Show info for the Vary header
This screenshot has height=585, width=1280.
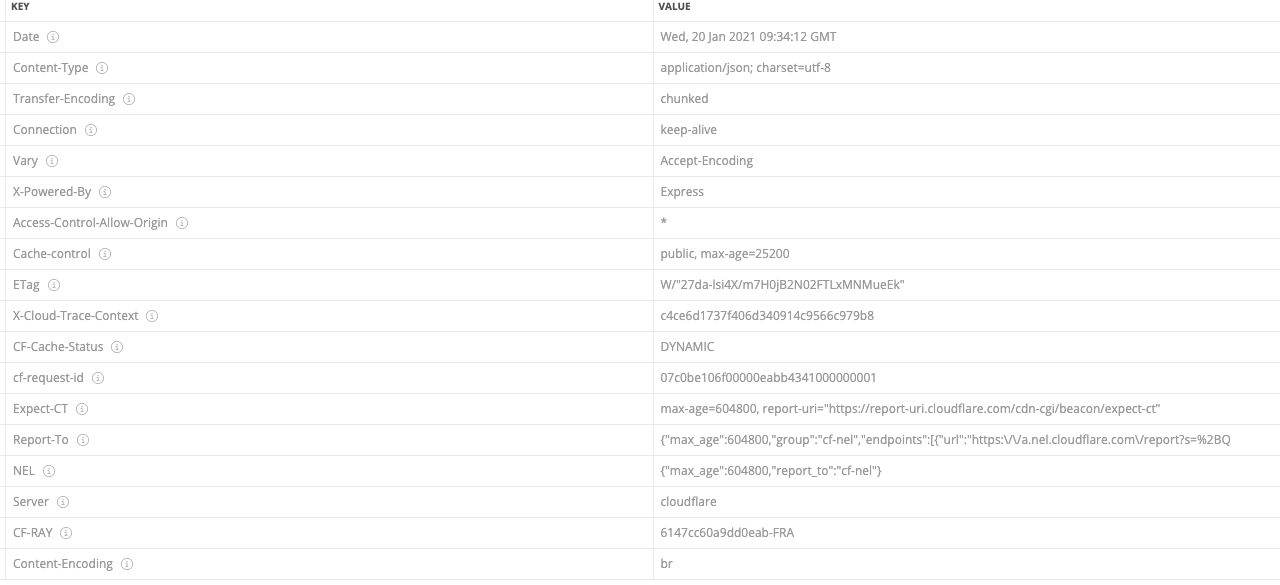click(52, 161)
